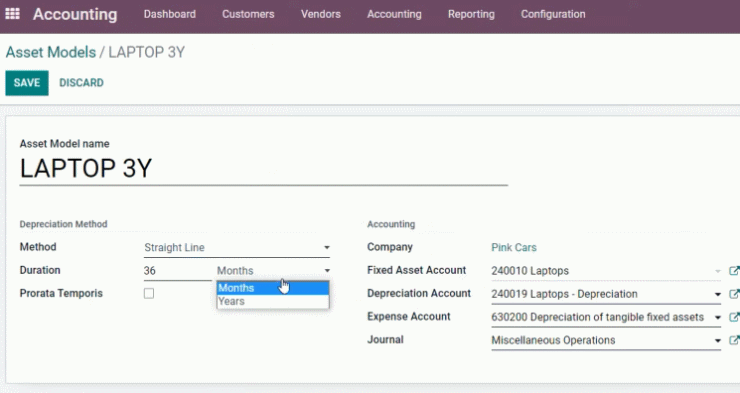The height and width of the screenshot is (393, 740).
Task: Edit the Duration value field showing 36
Action: [x=177, y=271]
